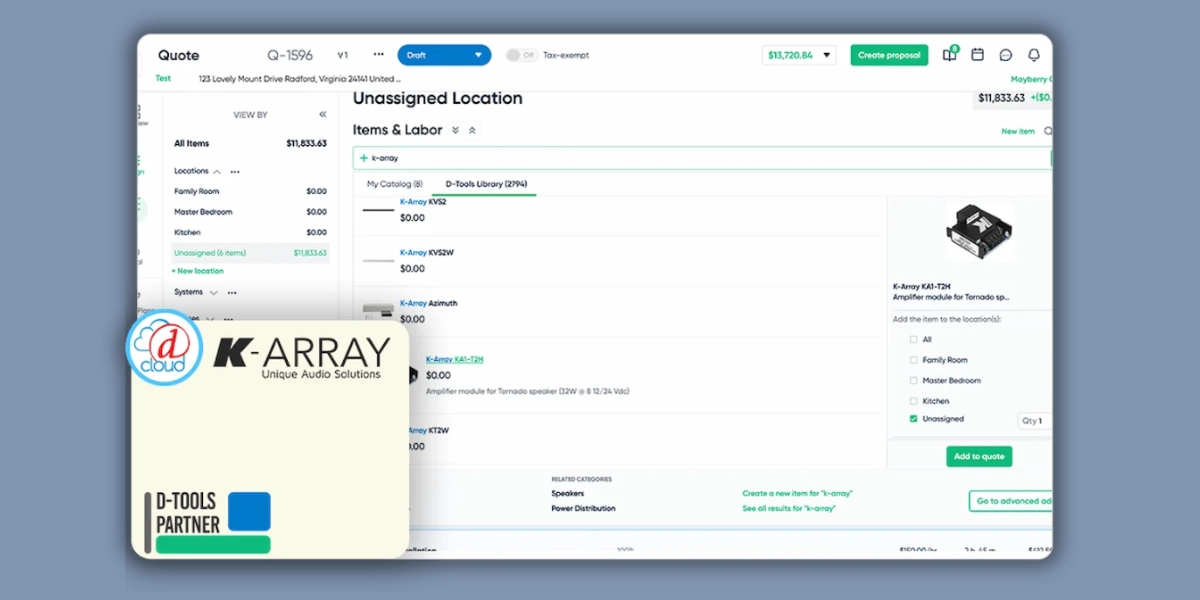Switch to D-Tools Library (2794) tab

[486, 184]
